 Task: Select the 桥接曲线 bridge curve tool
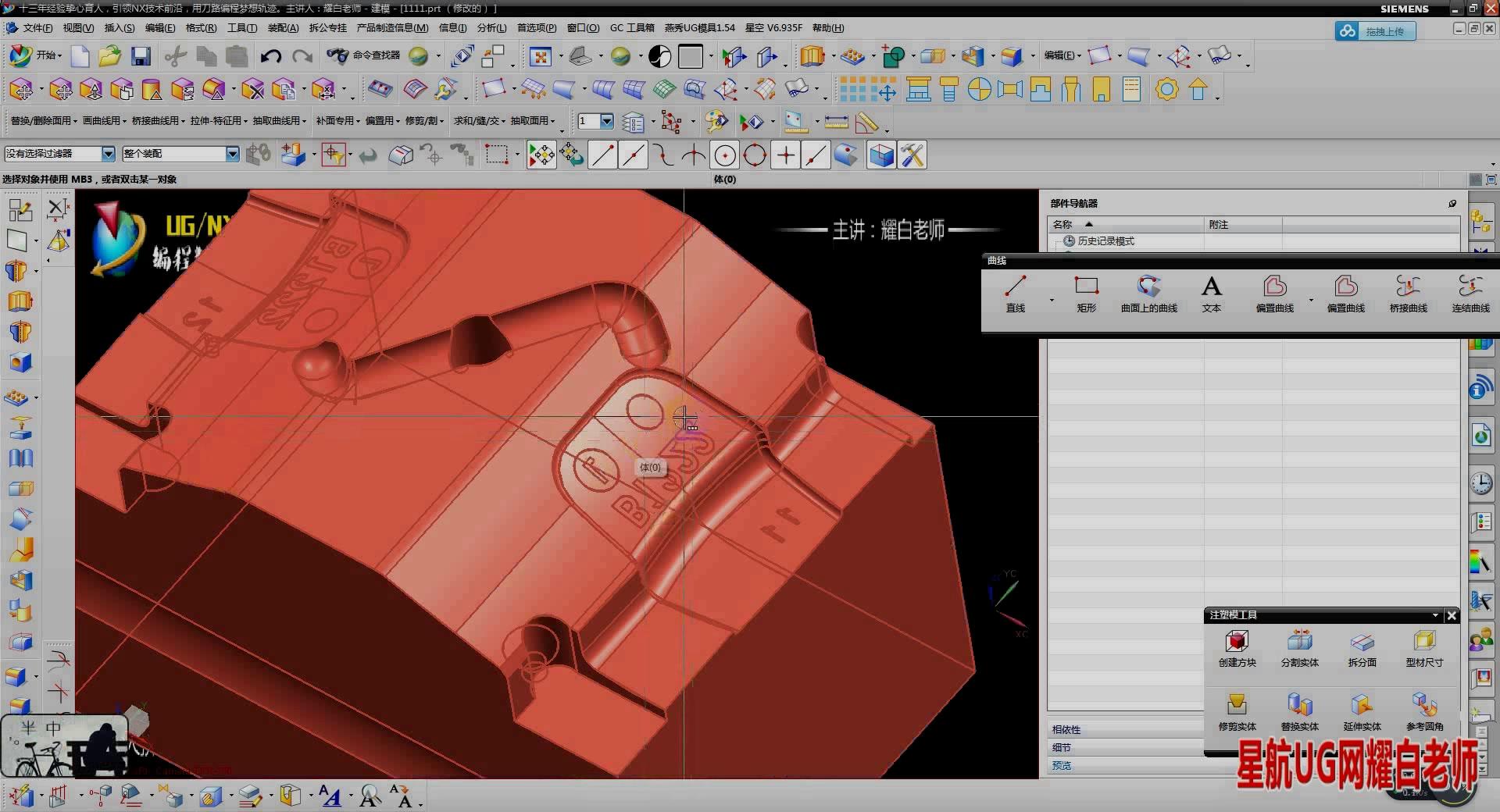tap(1408, 294)
